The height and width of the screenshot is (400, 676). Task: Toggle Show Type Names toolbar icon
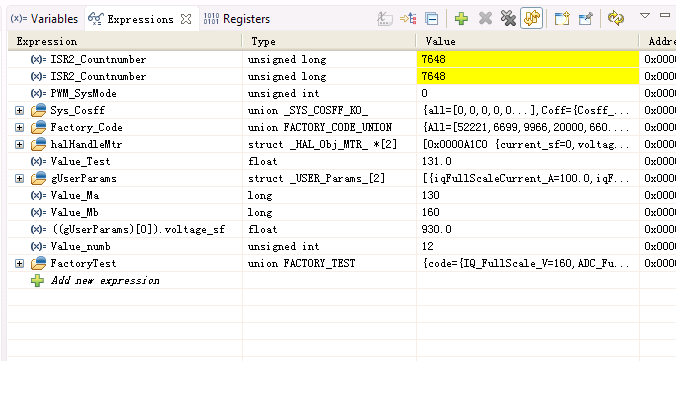(385, 19)
